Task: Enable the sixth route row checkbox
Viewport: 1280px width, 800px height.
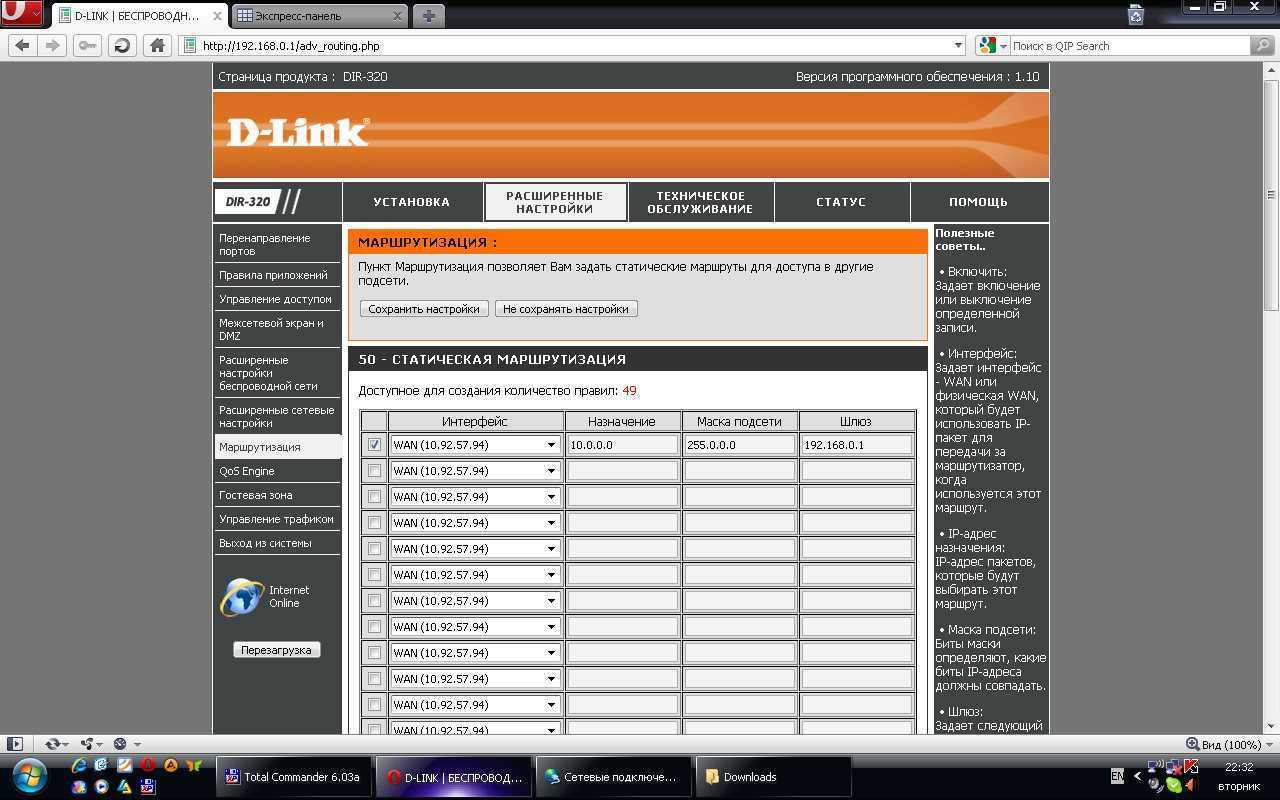Action: 374,575
